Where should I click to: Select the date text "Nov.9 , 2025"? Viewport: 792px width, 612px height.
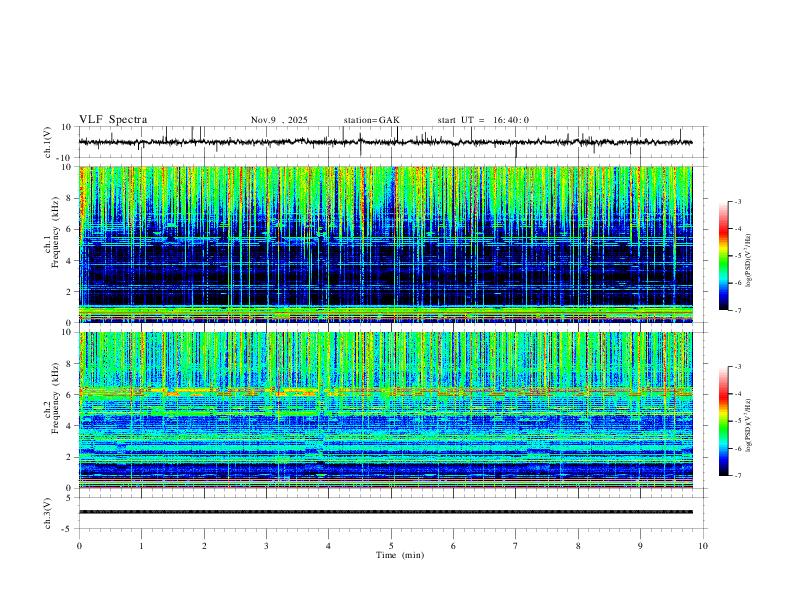(x=279, y=120)
